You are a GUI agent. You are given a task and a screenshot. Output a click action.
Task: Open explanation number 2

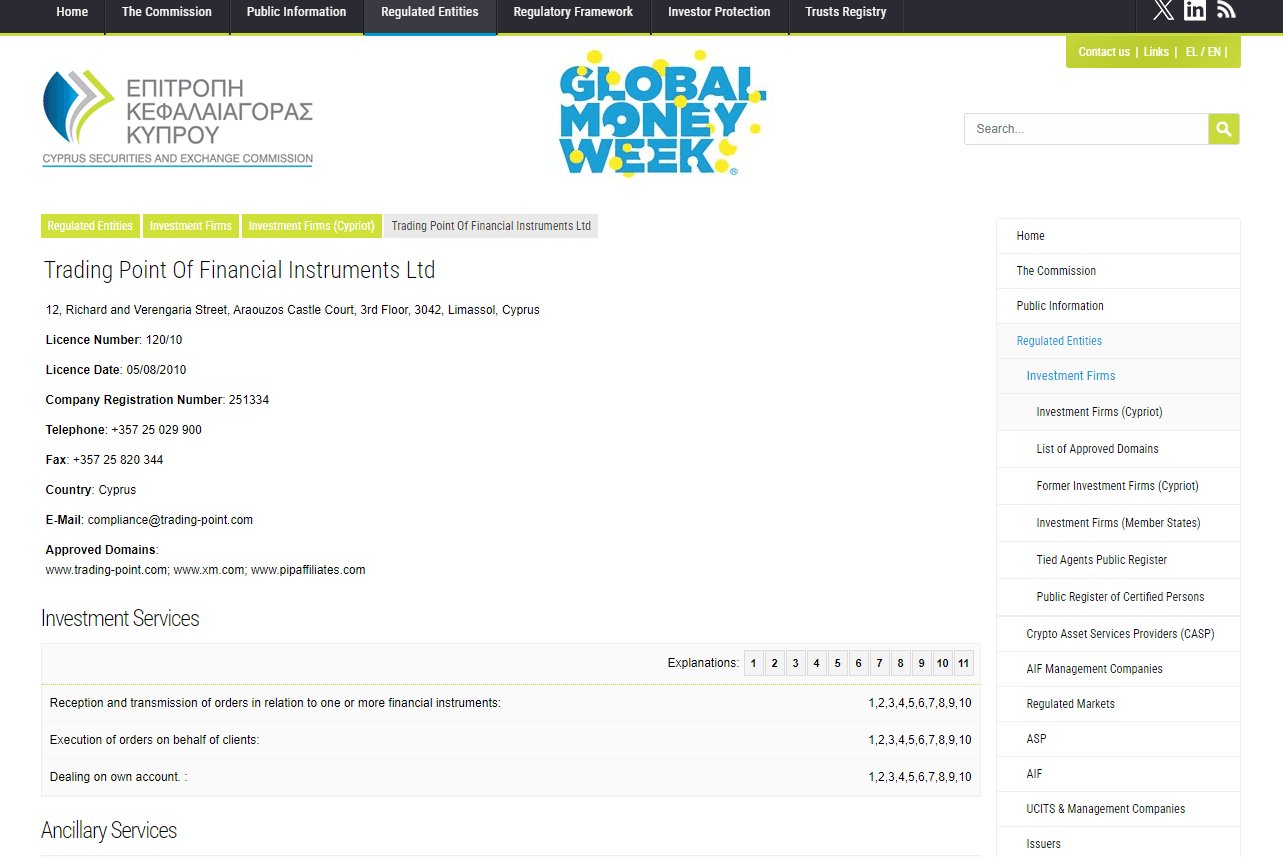click(775, 663)
